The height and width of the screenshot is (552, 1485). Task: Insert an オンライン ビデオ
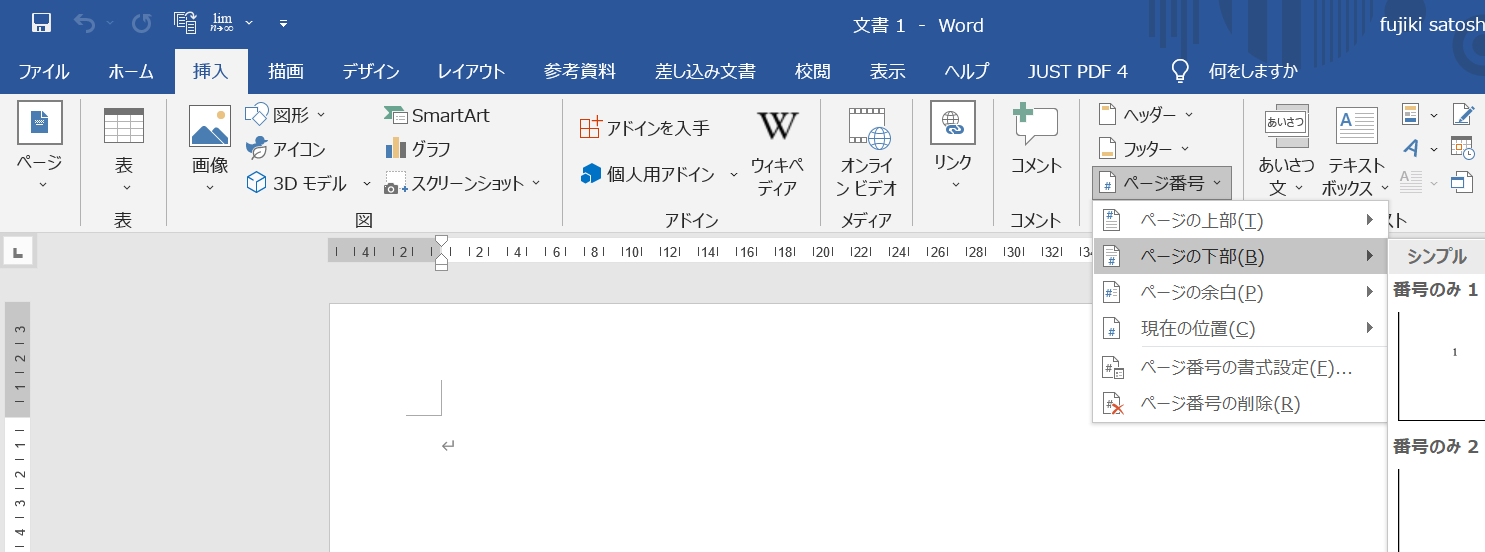point(867,150)
